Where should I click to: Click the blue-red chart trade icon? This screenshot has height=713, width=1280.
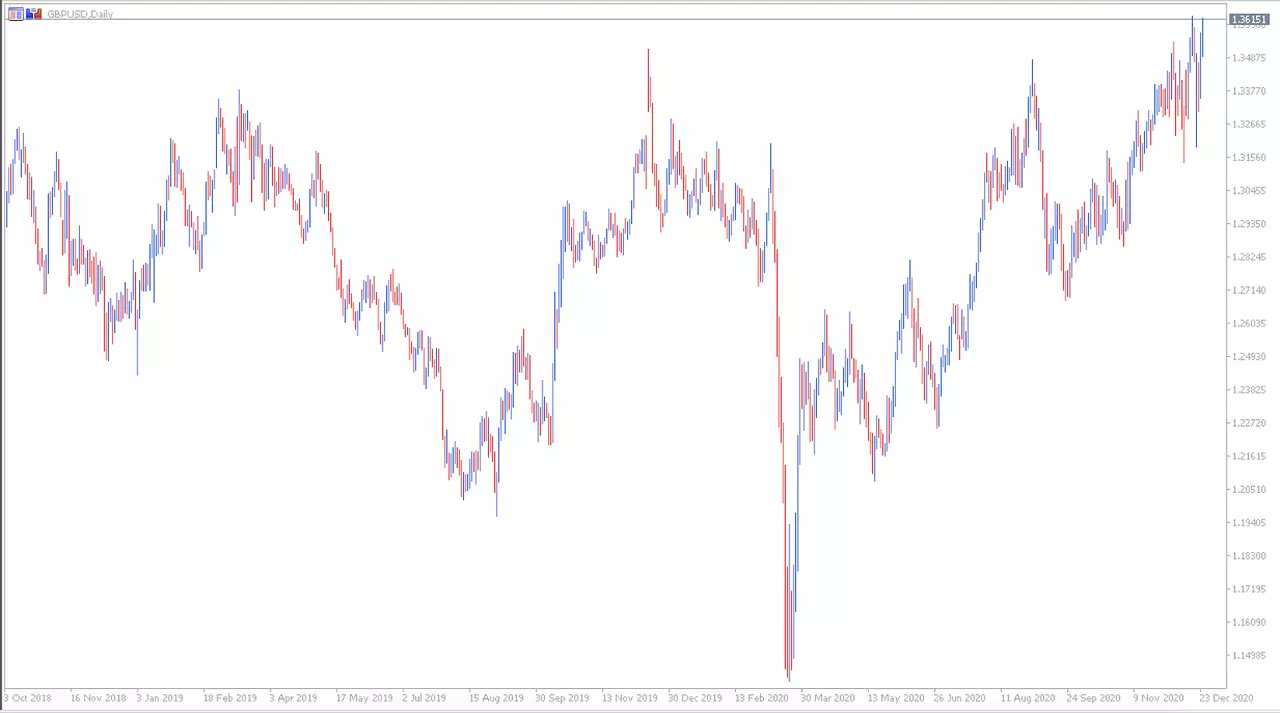[x=34, y=14]
